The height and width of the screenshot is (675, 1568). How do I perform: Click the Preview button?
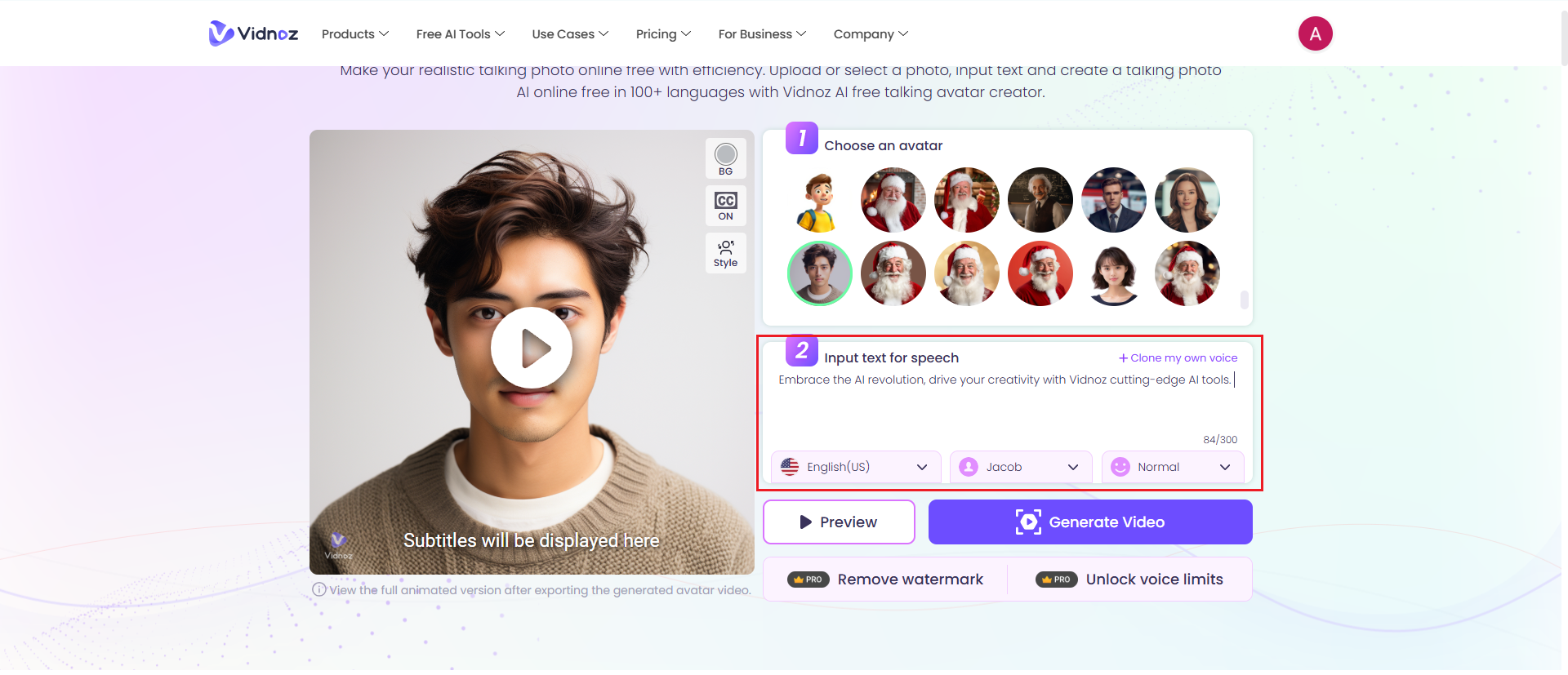coord(839,522)
